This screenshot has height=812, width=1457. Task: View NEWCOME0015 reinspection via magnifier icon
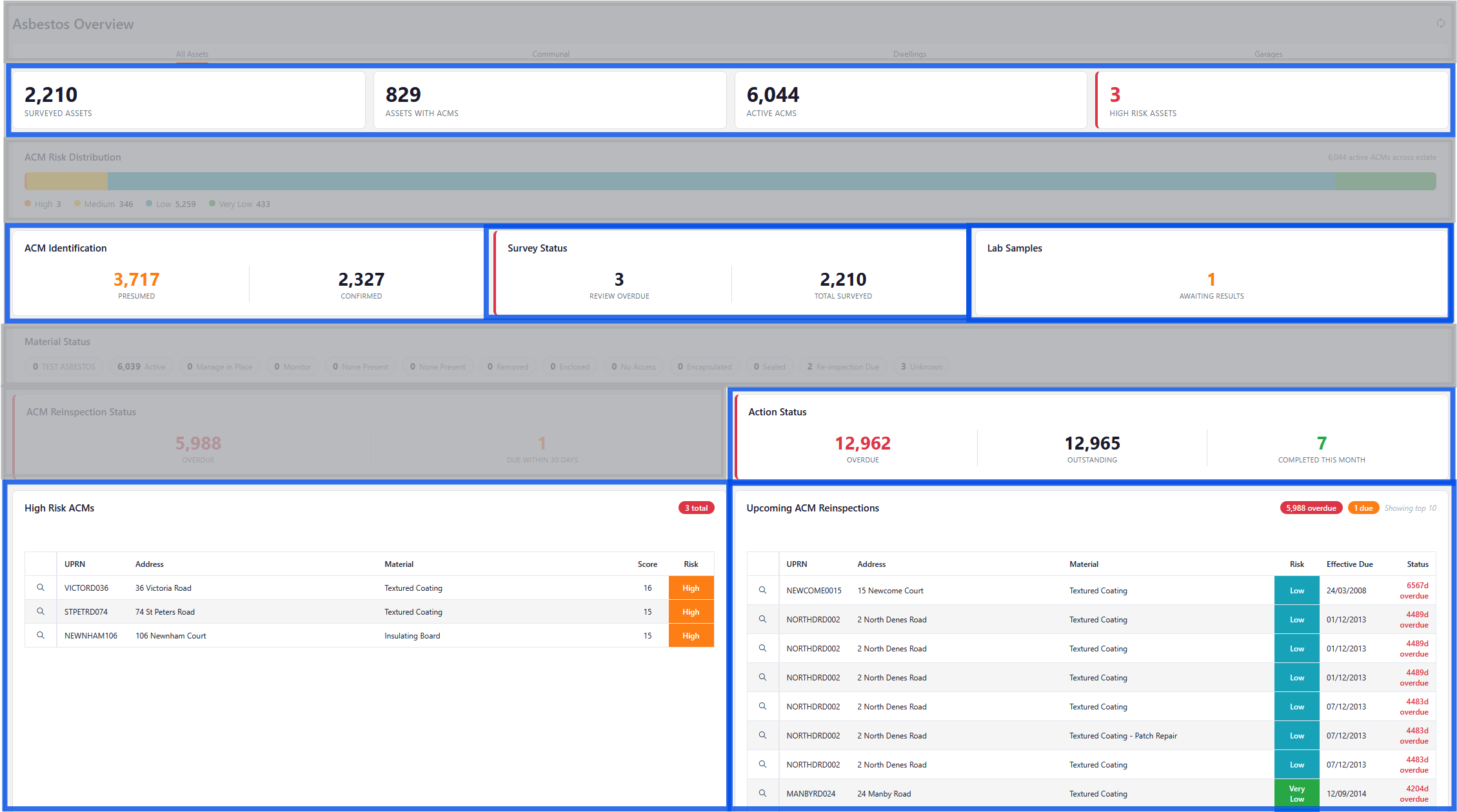point(762,590)
